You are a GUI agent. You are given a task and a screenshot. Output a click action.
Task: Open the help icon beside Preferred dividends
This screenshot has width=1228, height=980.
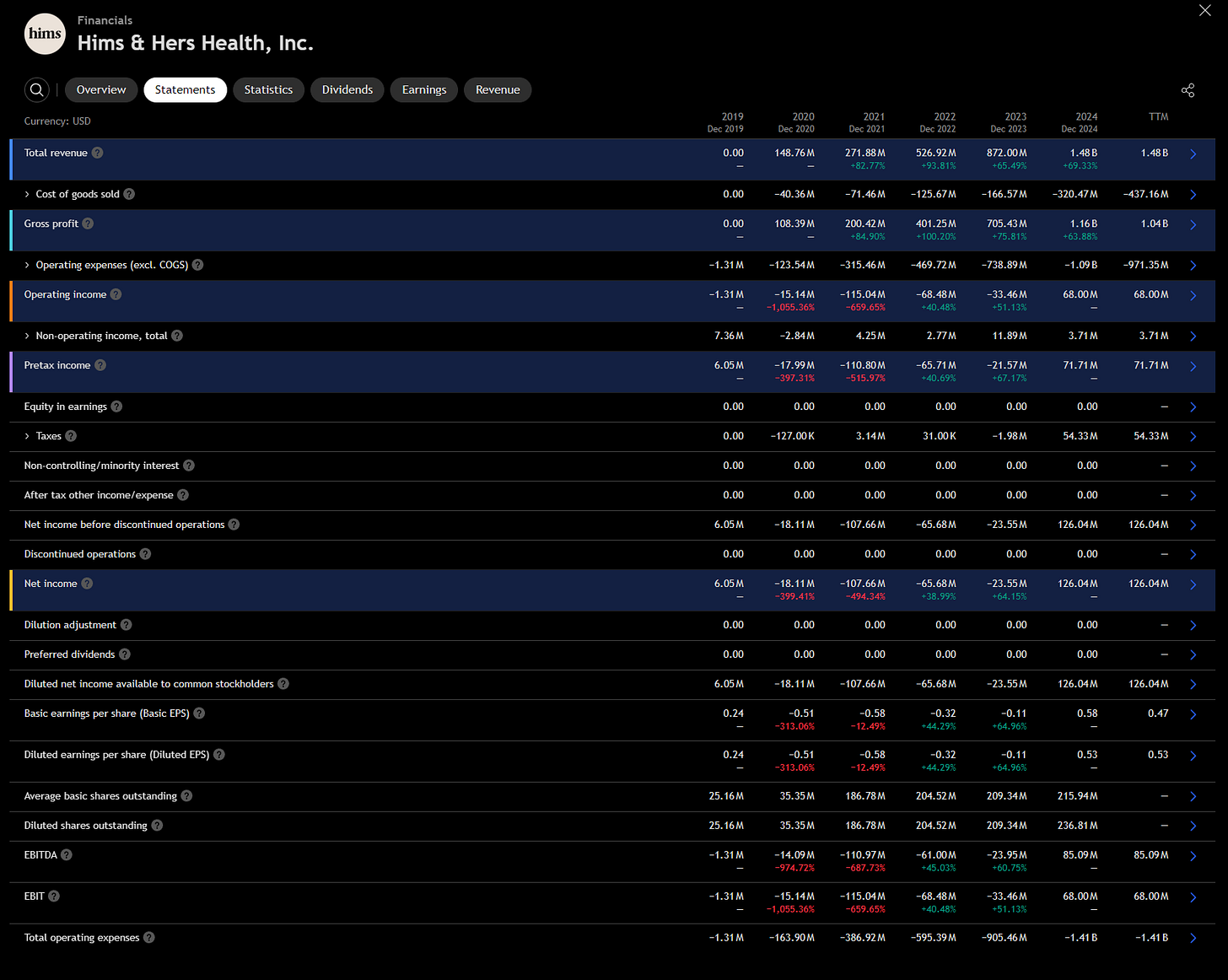tap(125, 654)
